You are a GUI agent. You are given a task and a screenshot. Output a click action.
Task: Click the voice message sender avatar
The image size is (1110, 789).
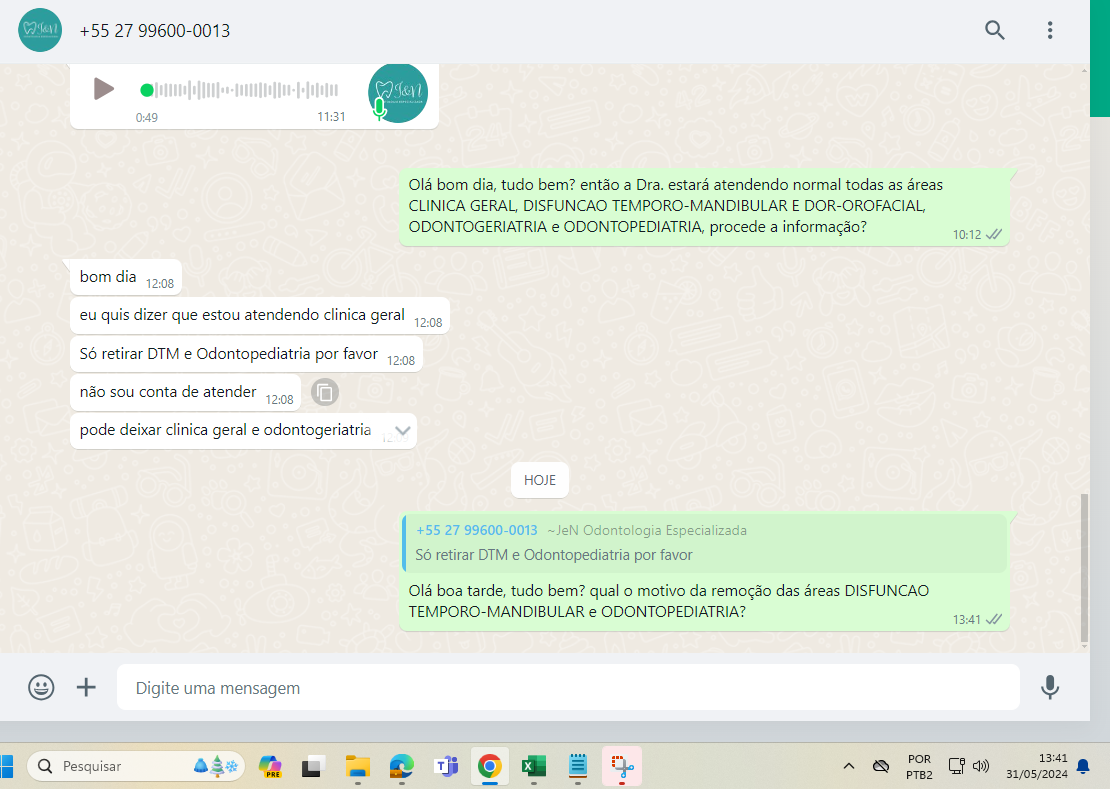(398, 93)
